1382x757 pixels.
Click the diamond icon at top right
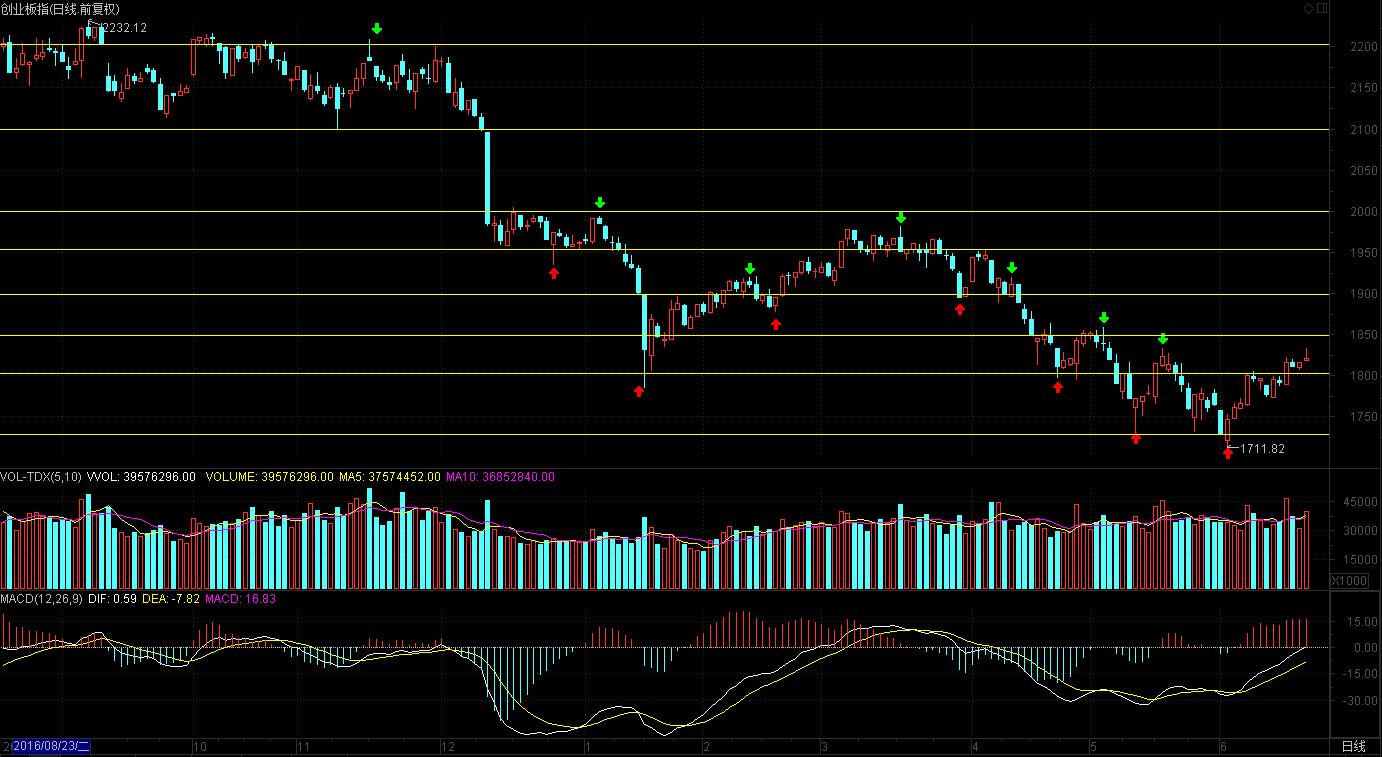tap(1307, 8)
